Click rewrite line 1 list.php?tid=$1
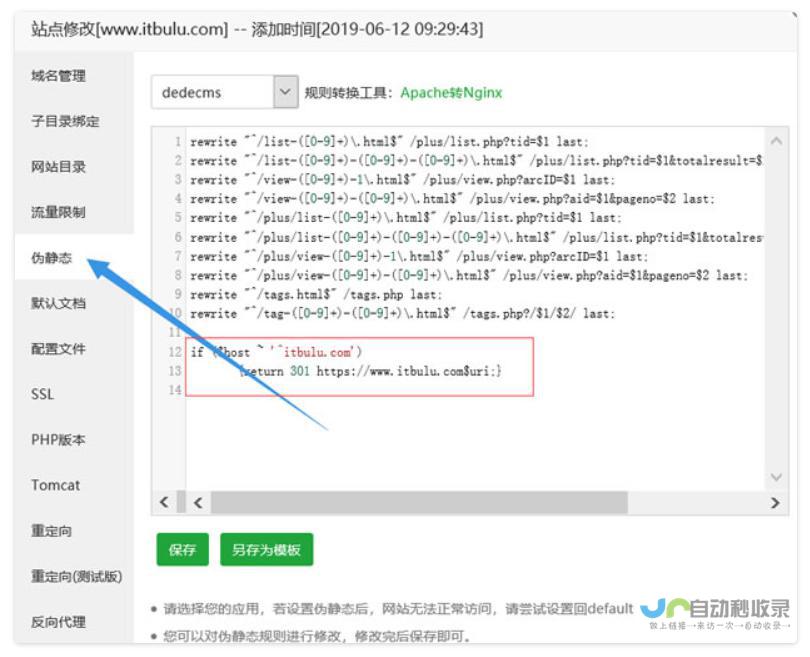Image resolution: width=810 pixels, height=657 pixels. coord(389,142)
